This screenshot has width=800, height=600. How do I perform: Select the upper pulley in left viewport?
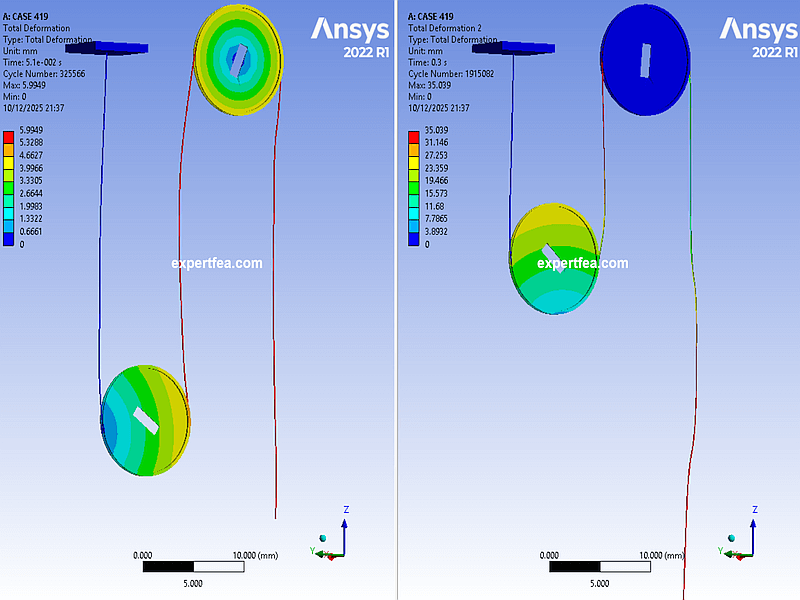240,58
